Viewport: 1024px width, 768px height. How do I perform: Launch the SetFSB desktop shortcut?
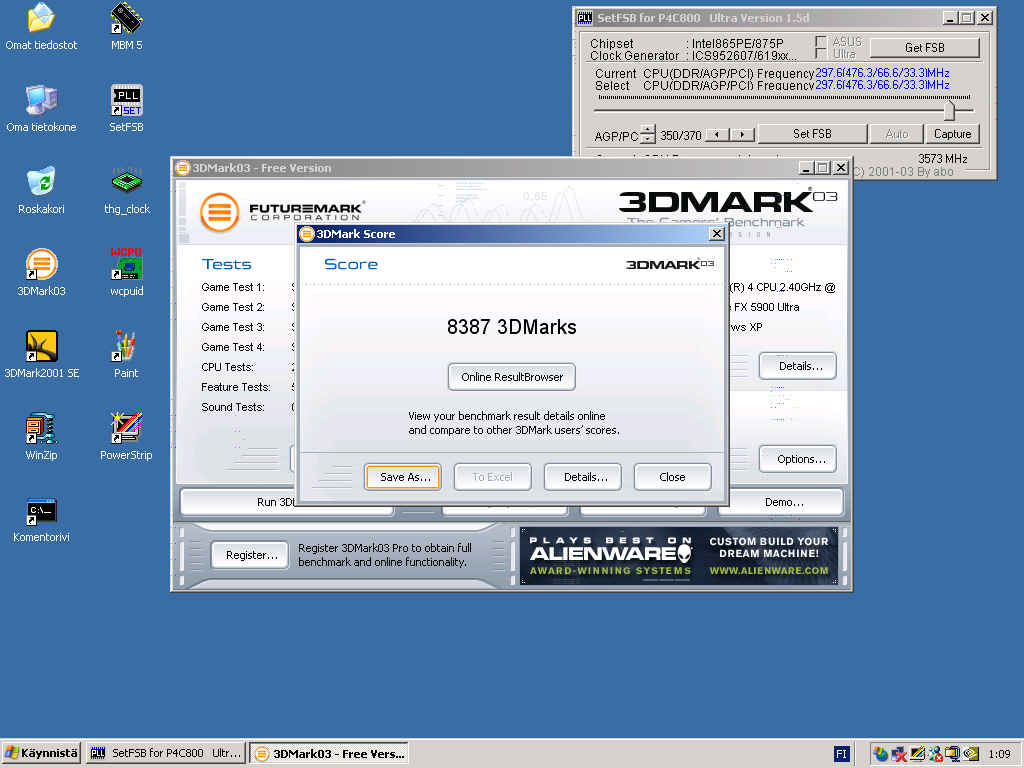click(x=126, y=102)
